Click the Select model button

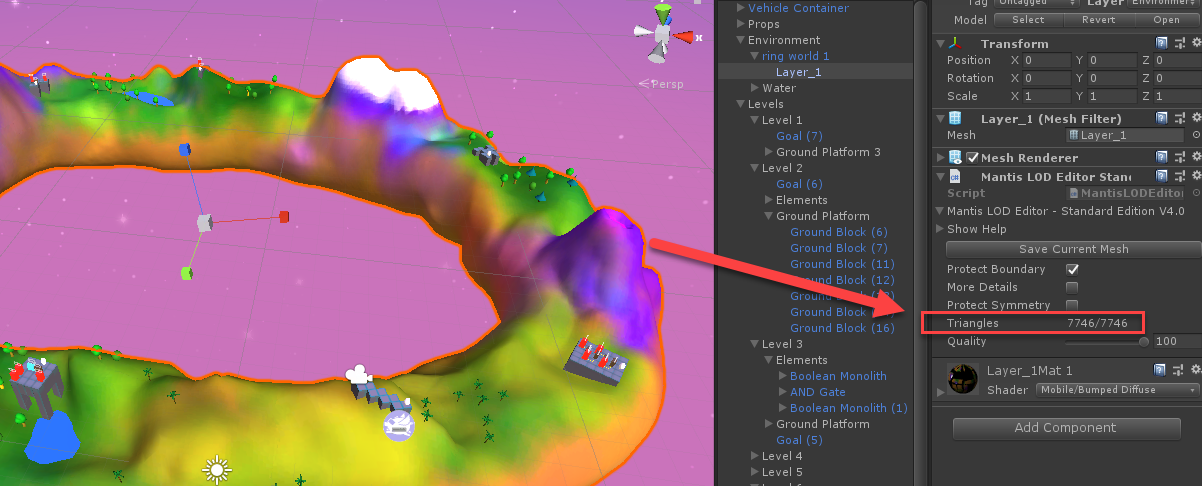[1027, 19]
